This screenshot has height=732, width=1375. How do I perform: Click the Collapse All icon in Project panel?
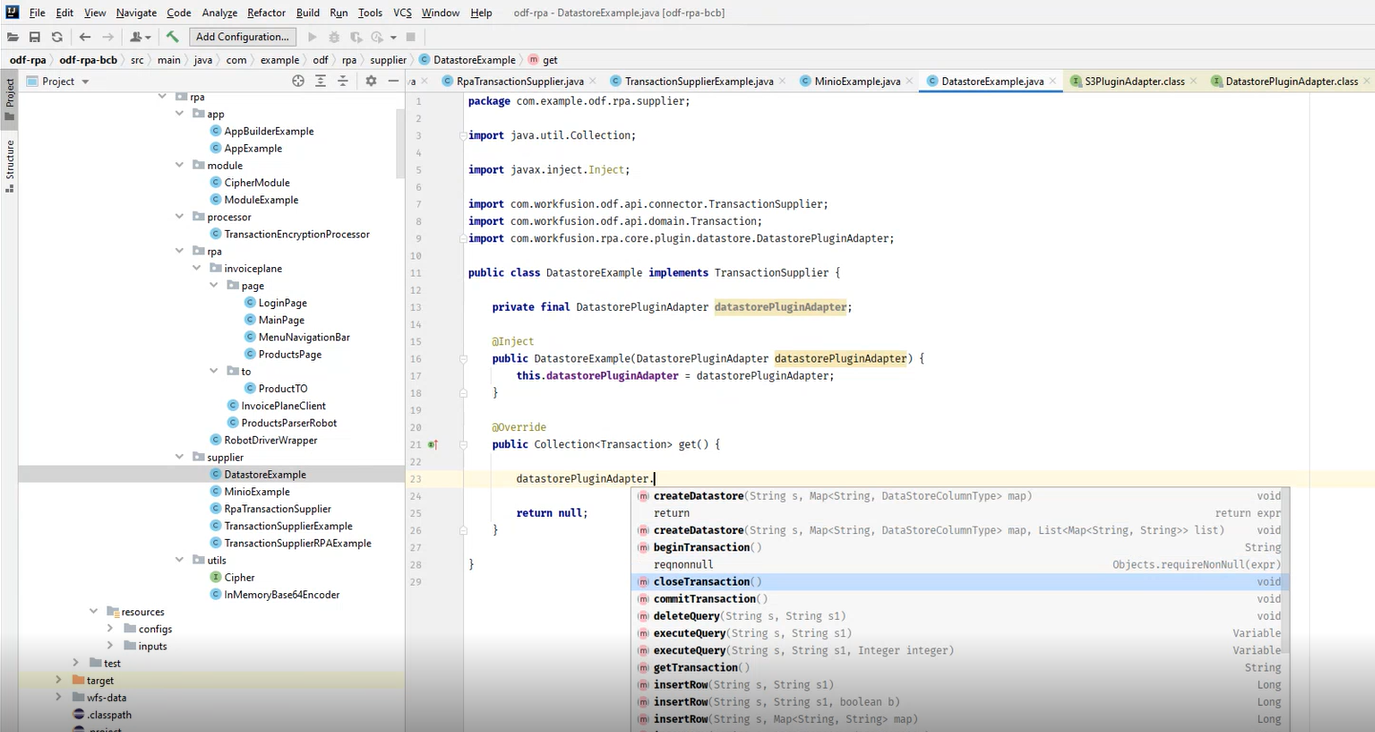click(x=342, y=81)
